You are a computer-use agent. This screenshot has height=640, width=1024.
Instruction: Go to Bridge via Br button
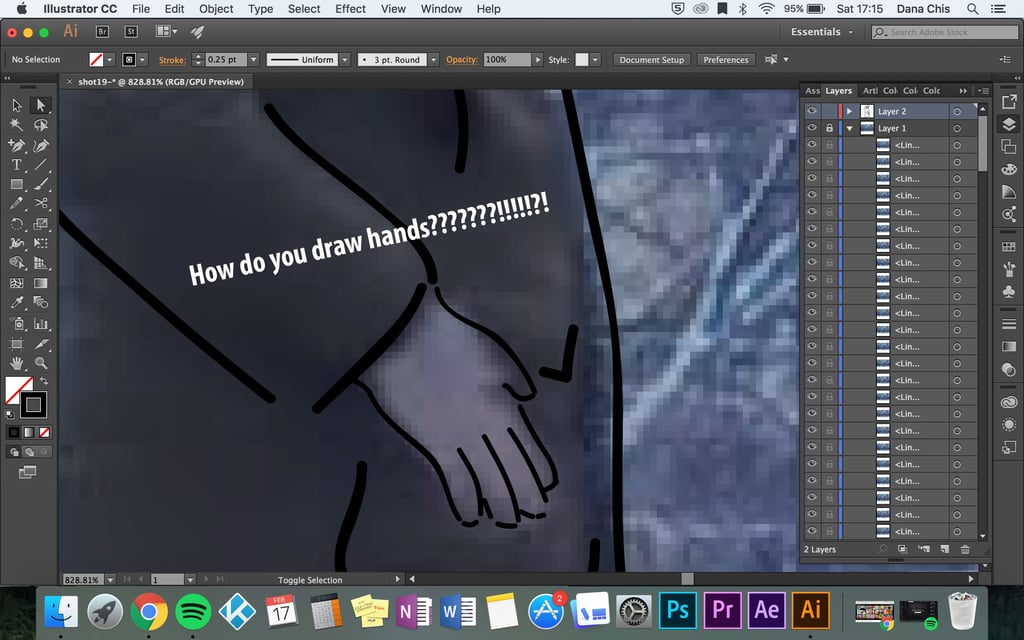coord(102,31)
